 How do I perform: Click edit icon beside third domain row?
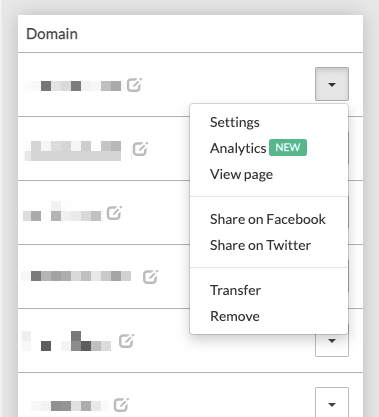(114, 213)
